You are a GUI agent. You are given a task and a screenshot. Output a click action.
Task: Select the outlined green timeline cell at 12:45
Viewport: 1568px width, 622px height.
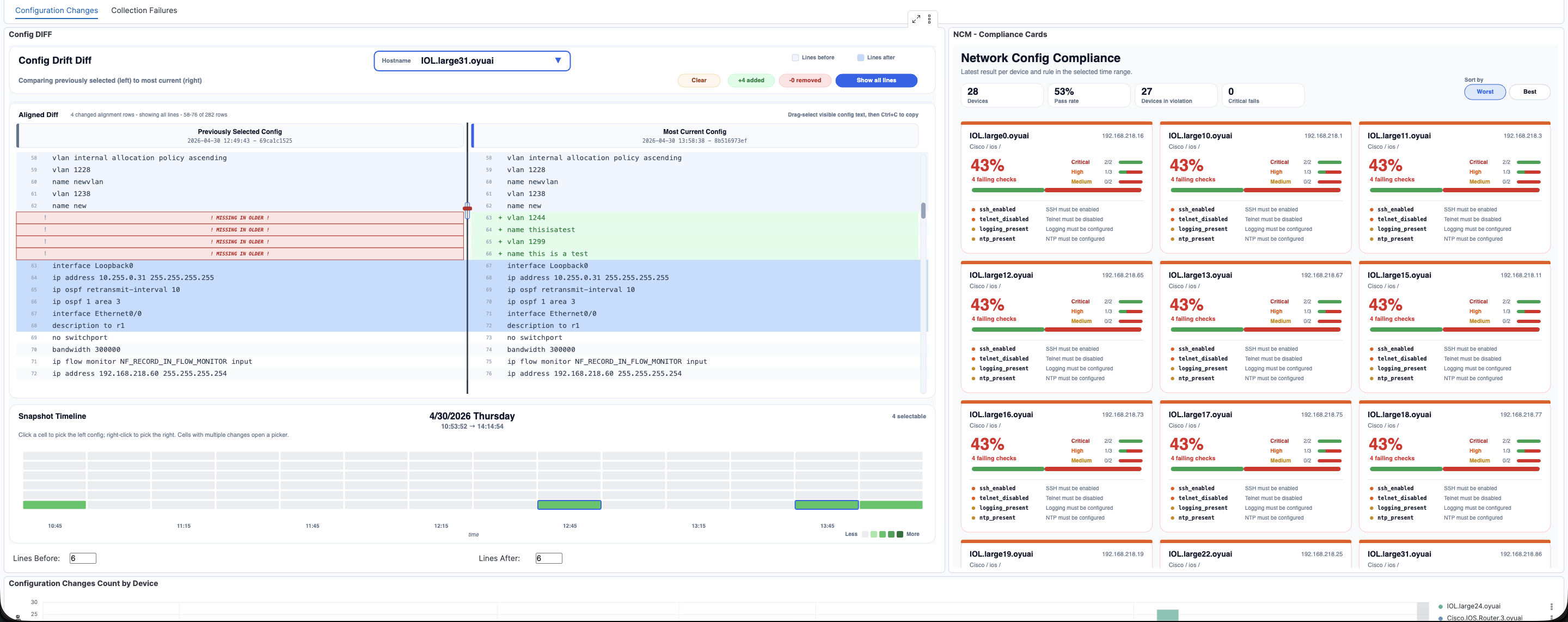pyautogui.click(x=569, y=505)
